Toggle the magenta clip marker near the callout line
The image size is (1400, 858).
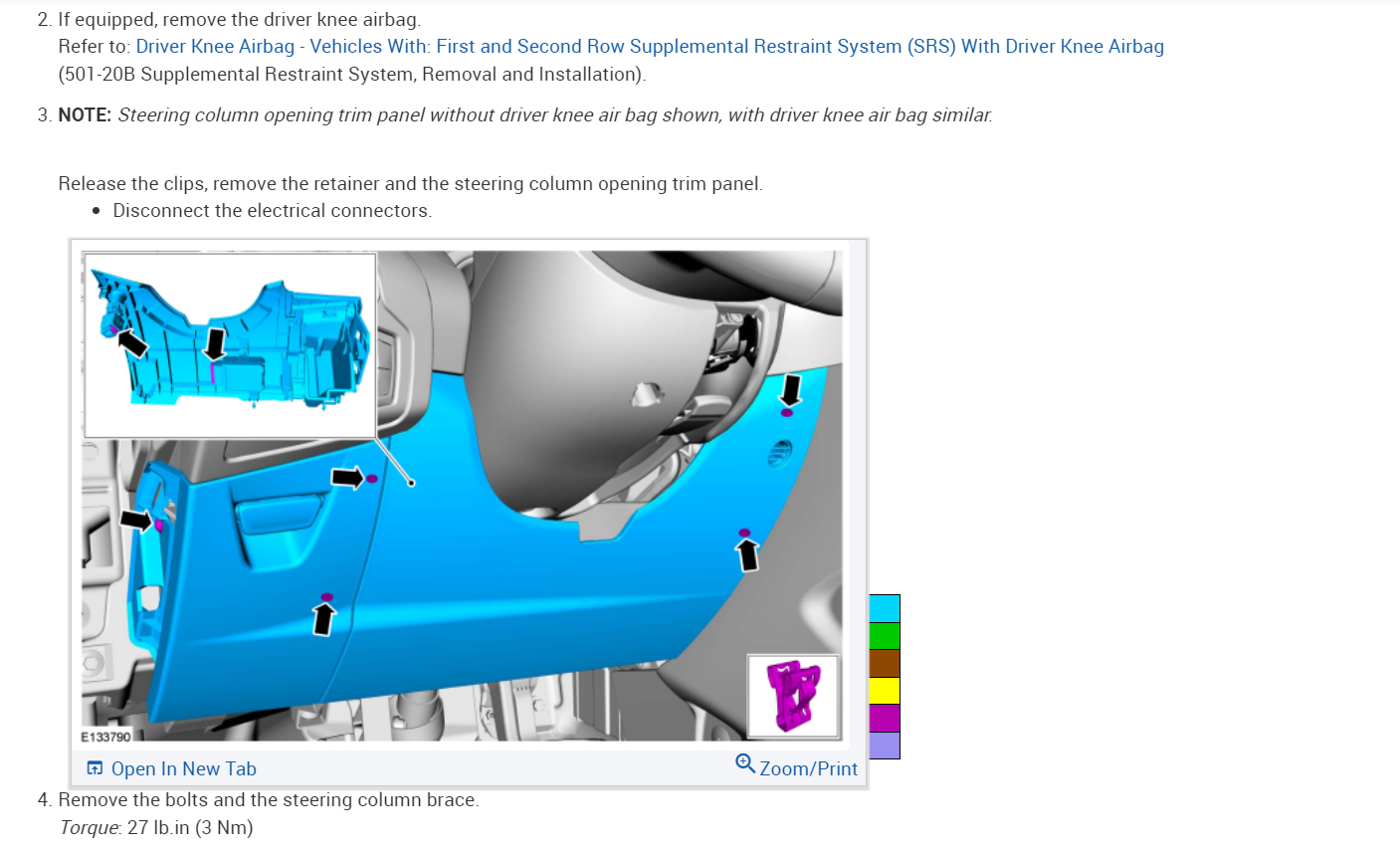pyautogui.click(x=372, y=478)
